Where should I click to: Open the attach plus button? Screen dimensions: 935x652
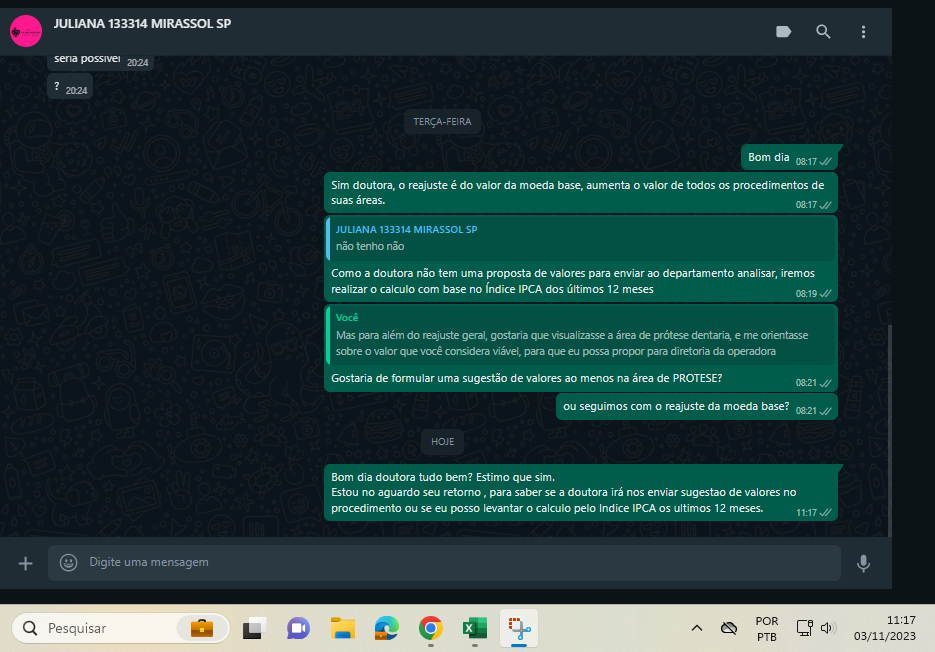[25, 563]
